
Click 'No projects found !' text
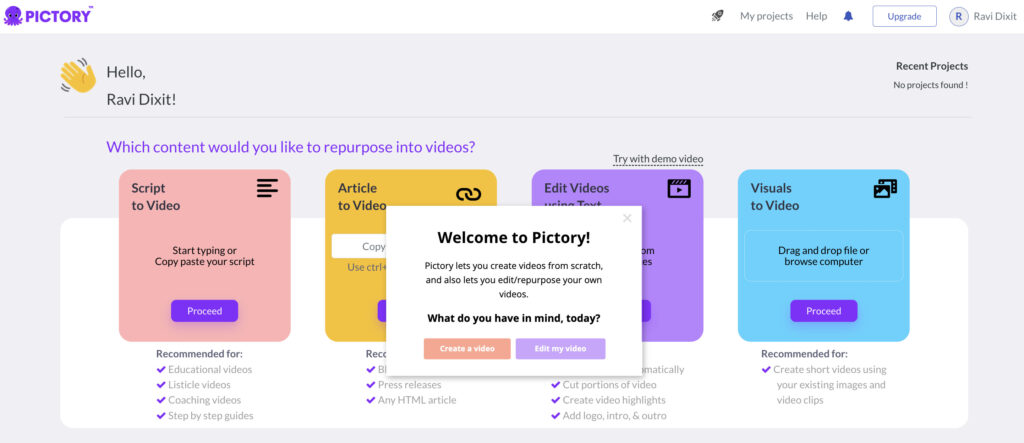tap(931, 85)
